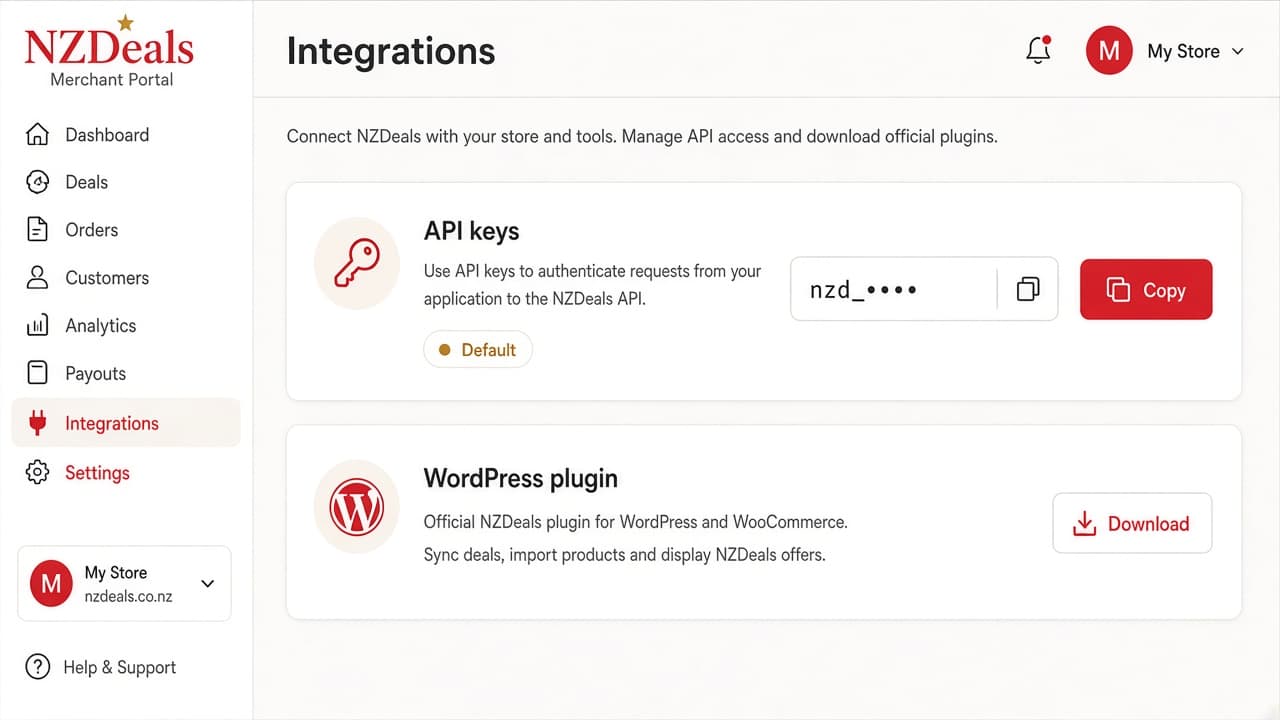Screen dimensions: 1280x720
Task: Click the Deals sidebar icon
Action: point(37,182)
